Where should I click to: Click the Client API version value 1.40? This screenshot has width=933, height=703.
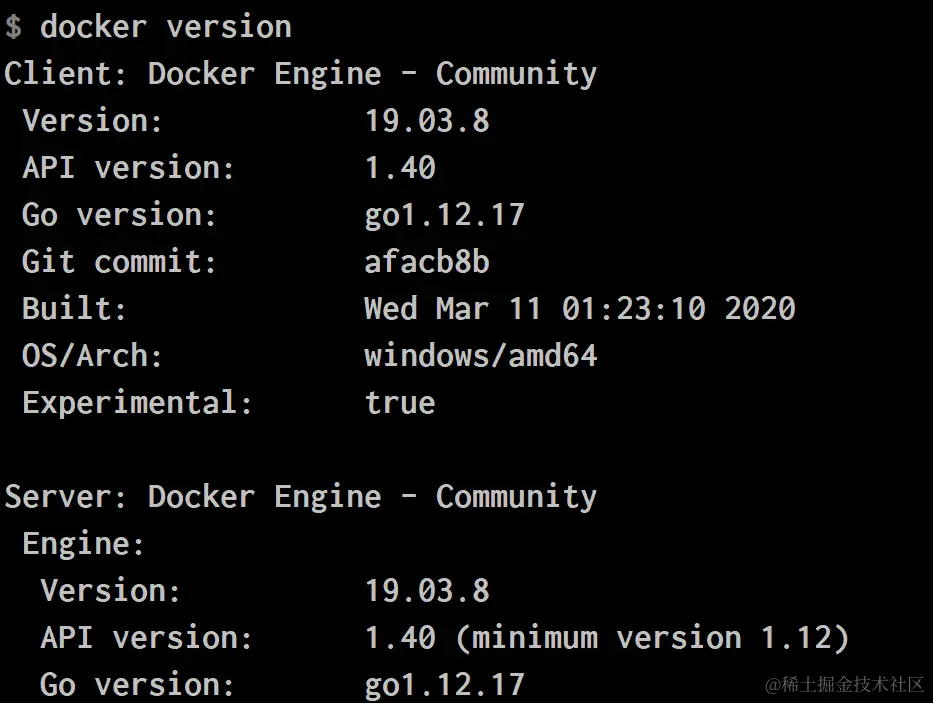coord(400,168)
